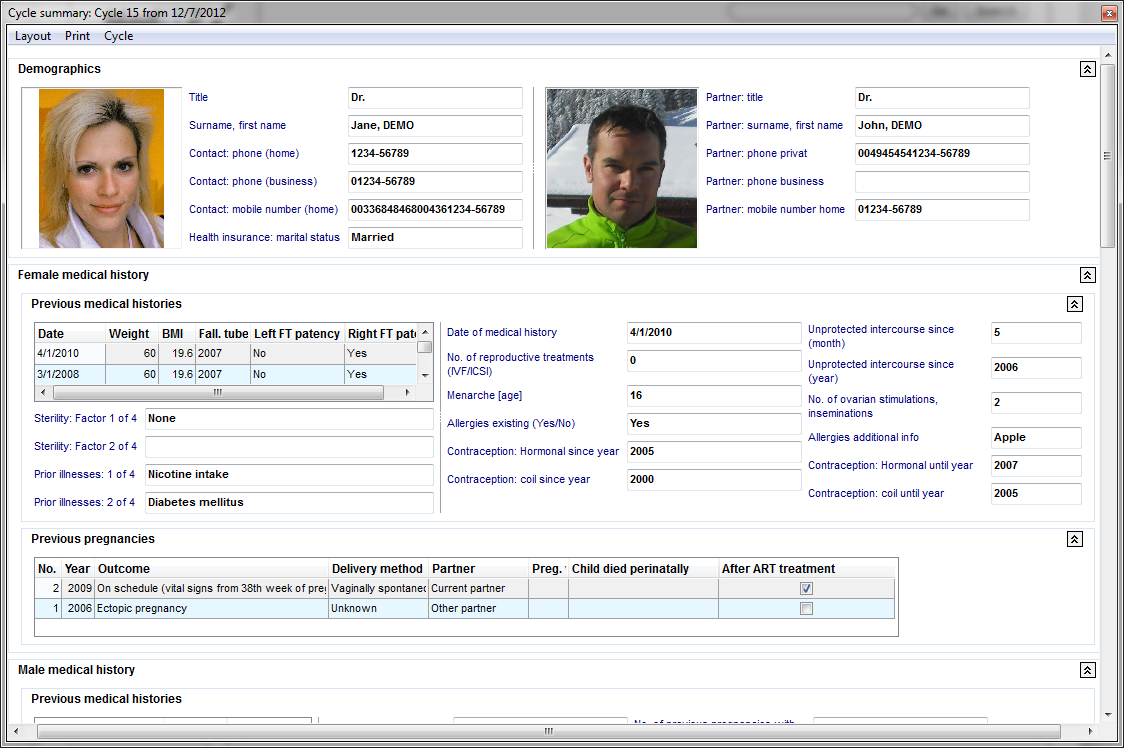This screenshot has height=748, width=1124.
Task: Click Allergies additional info field Apple
Action: coord(1036,437)
